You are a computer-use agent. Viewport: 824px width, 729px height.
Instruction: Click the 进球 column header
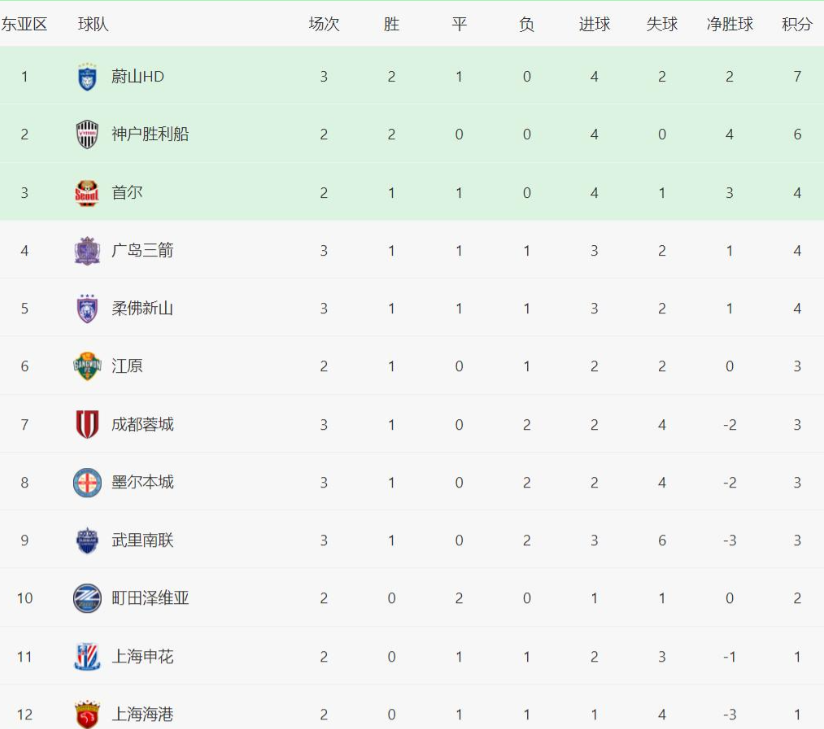click(x=594, y=24)
